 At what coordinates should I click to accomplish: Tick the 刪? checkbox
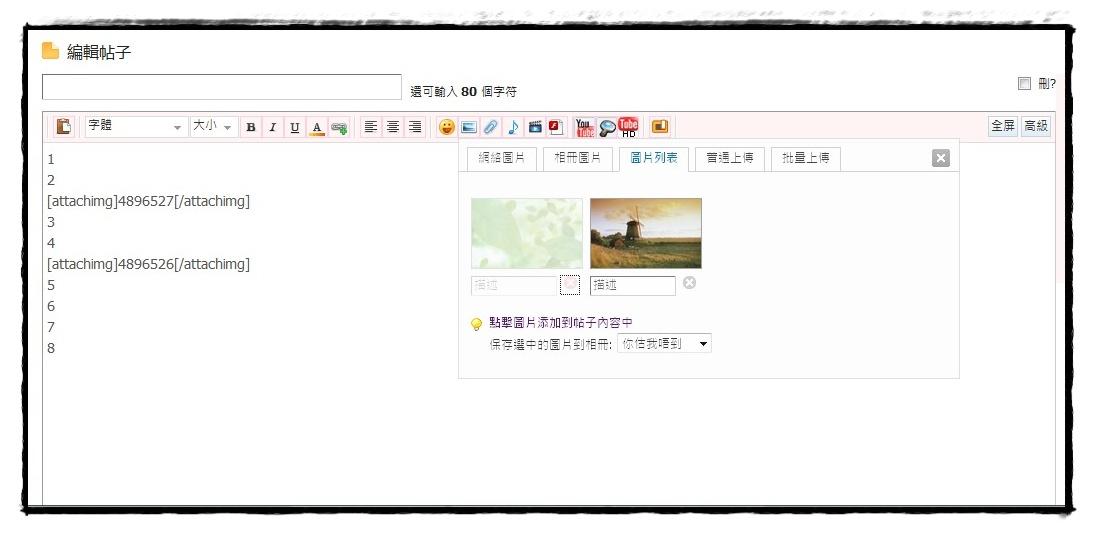click(x=1024, y=84)
